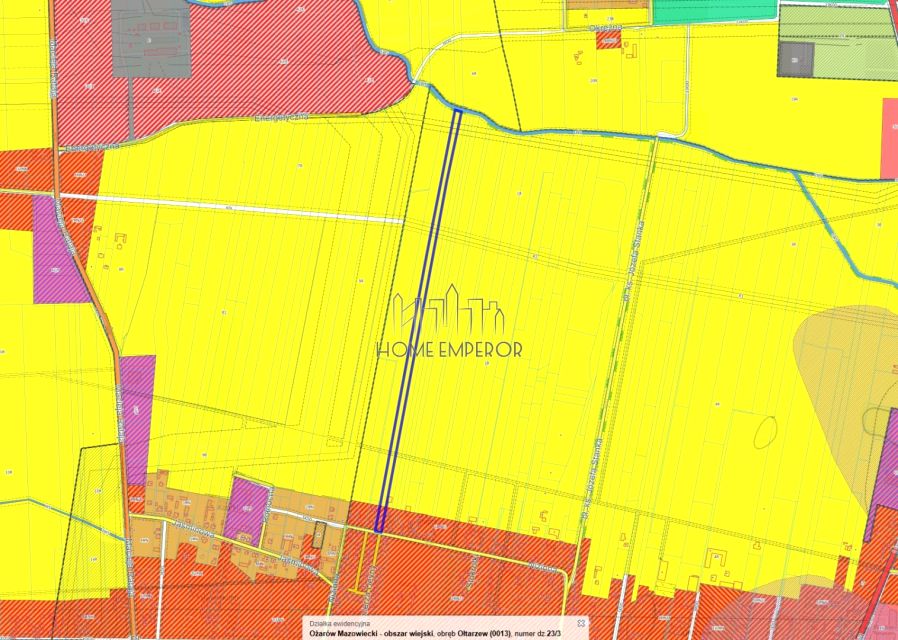This screenshot has width=898, height=640.
Task: Click the 'Ołtarzew (0013)' district text
Action: (x=485, y=634)
